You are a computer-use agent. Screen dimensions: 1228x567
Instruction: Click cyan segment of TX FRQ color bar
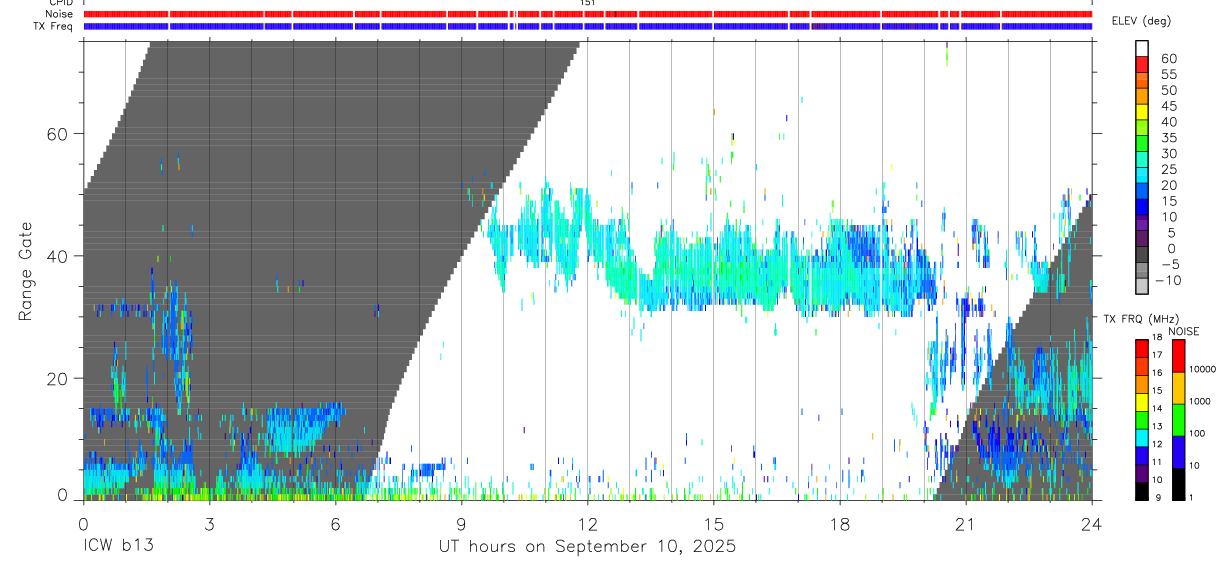pyautogui.click(x=1142, y=437)
